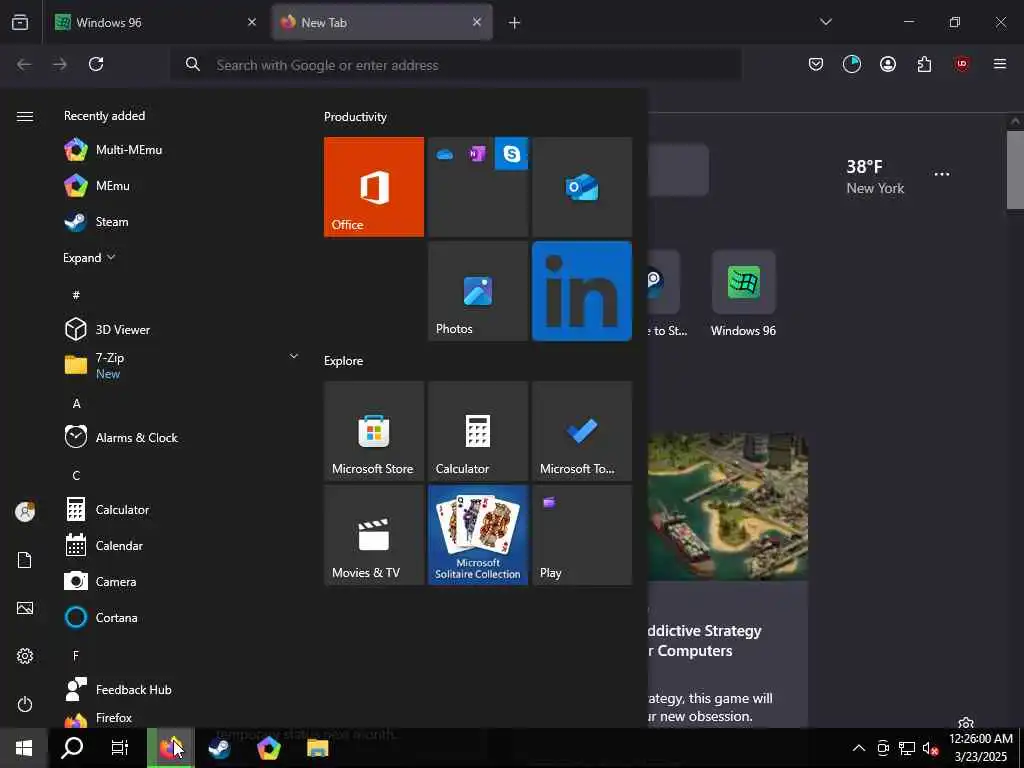Screen dimensions: 1024x768
Task: Switch to the Windows 96 tab
Action: pyautogui.click(x=155, y=22)
